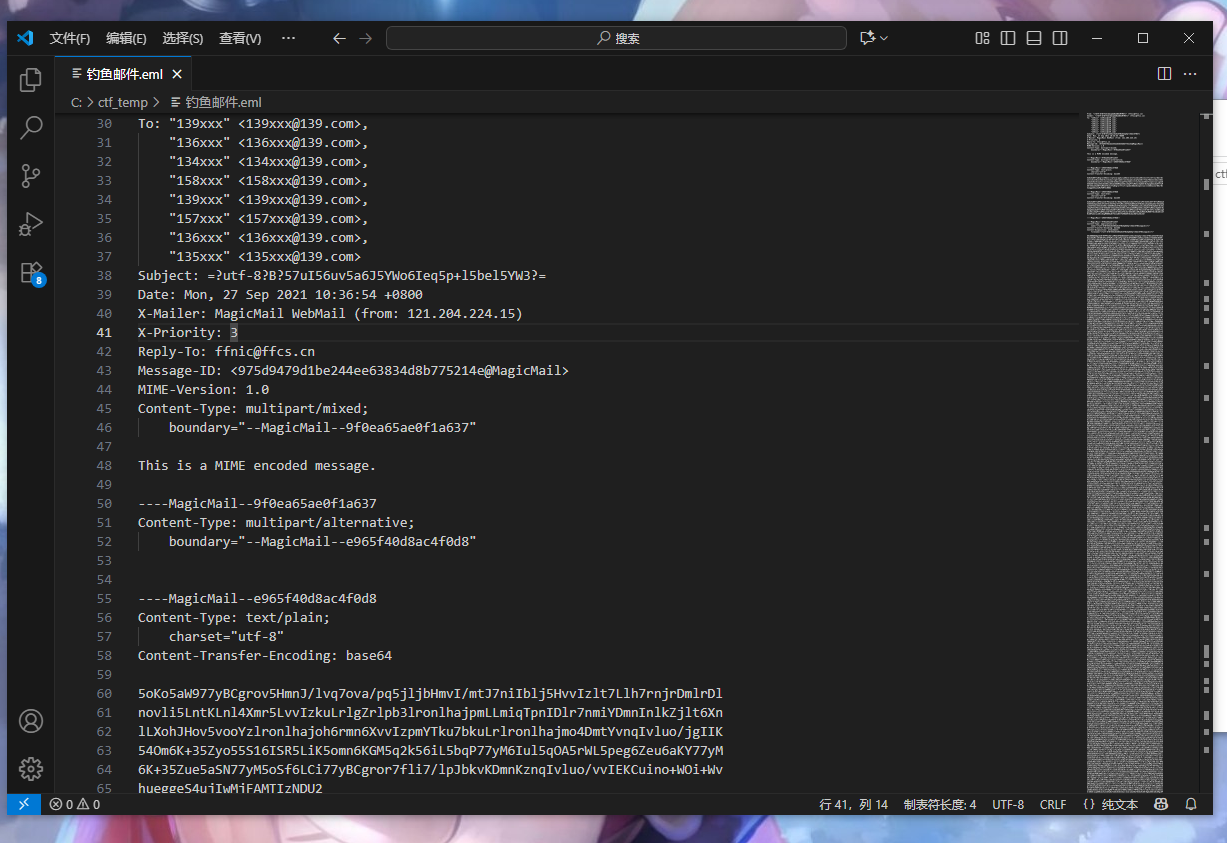The height and width of the screenshot is (843, 1227).
Task: Open the Search view in activity bar
Action: click(x=31, y=128)
